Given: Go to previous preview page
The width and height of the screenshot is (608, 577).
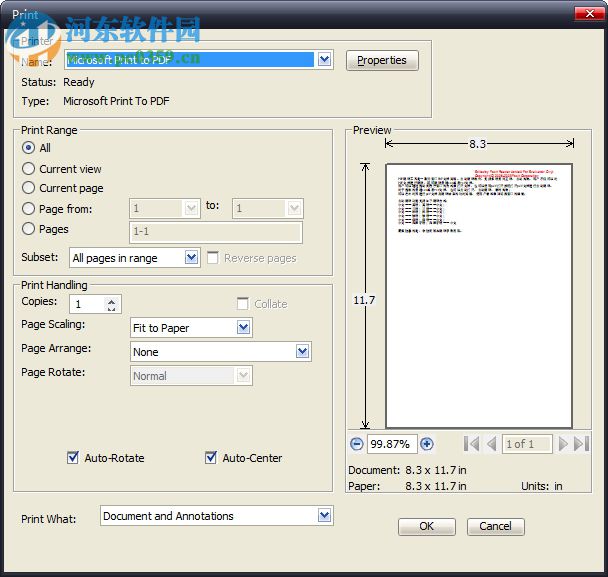Looking at the screenshot, I should (491, 444).
